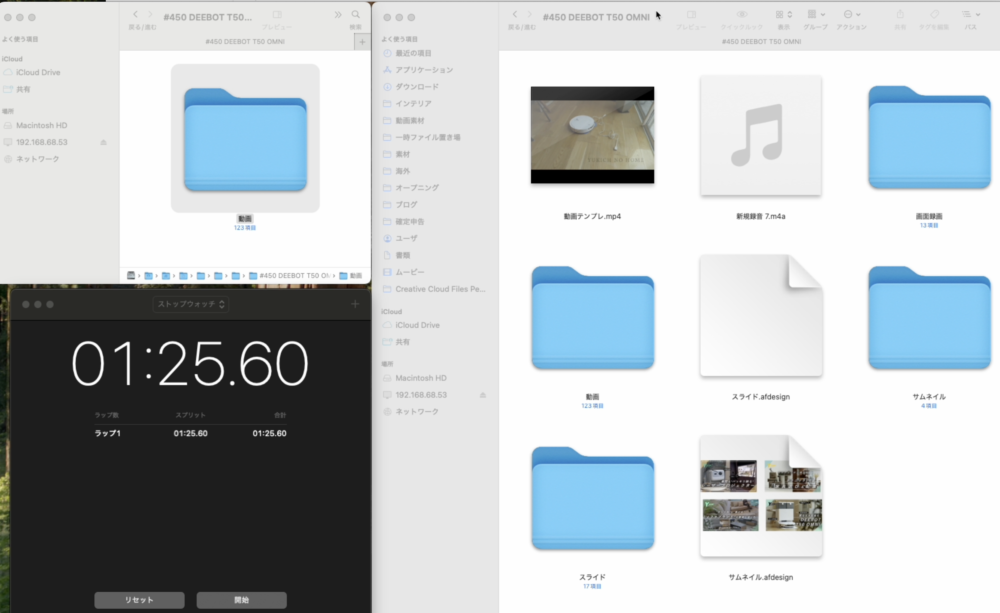Go back in the right Finder window
The height and width of the screenshot is (613, 1000).
pyautogui.click(x=514, y=15)
